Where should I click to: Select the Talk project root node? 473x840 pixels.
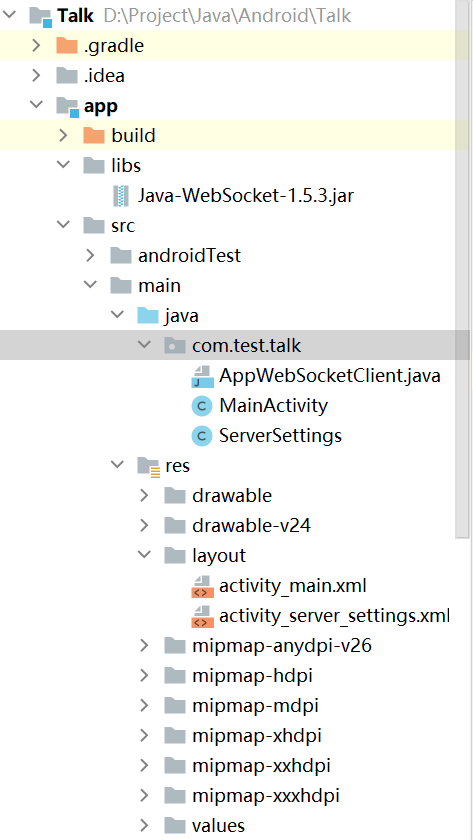76,16
